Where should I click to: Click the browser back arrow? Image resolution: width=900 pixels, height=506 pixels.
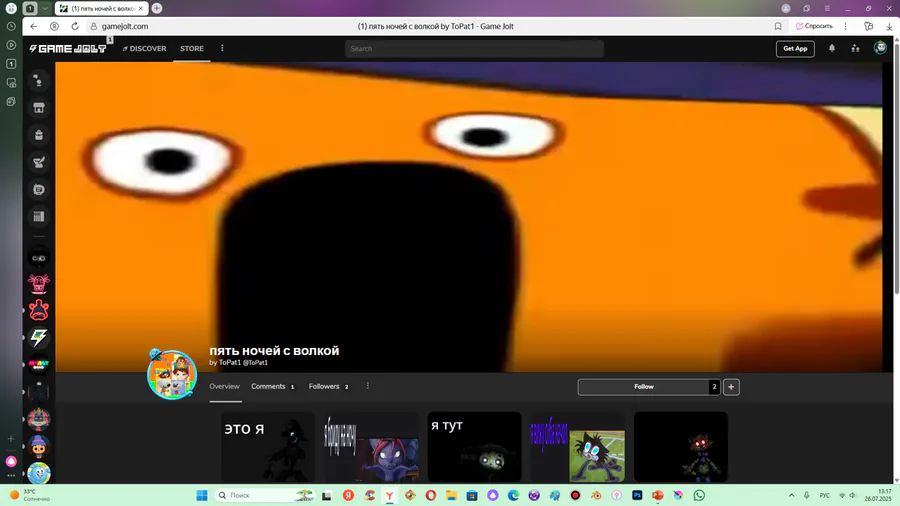pos(34,26)
